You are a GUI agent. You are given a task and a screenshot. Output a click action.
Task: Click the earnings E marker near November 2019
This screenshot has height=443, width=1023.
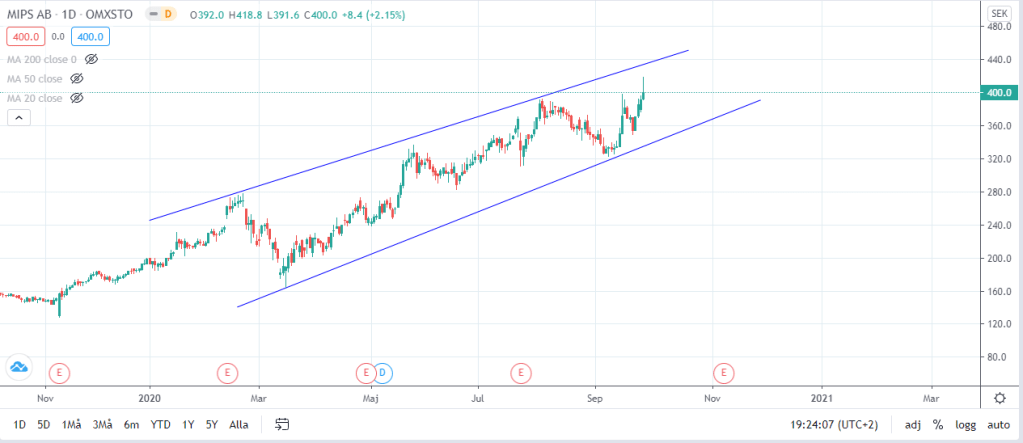[60, 373]
